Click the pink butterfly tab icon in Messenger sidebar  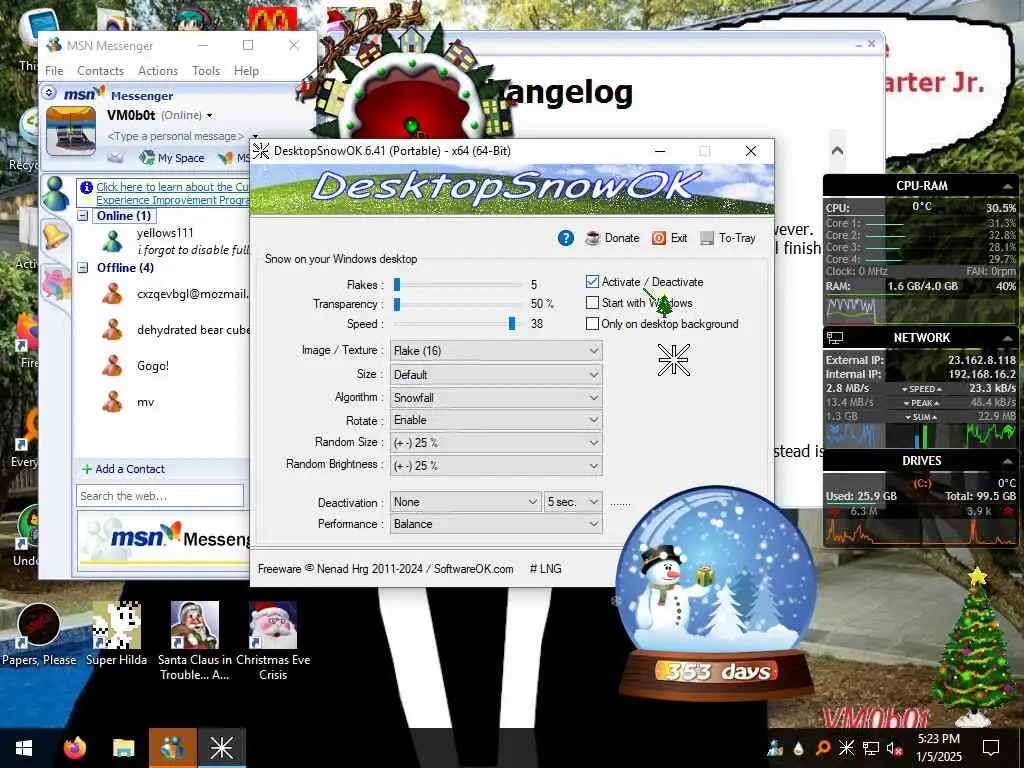(56, 284)
